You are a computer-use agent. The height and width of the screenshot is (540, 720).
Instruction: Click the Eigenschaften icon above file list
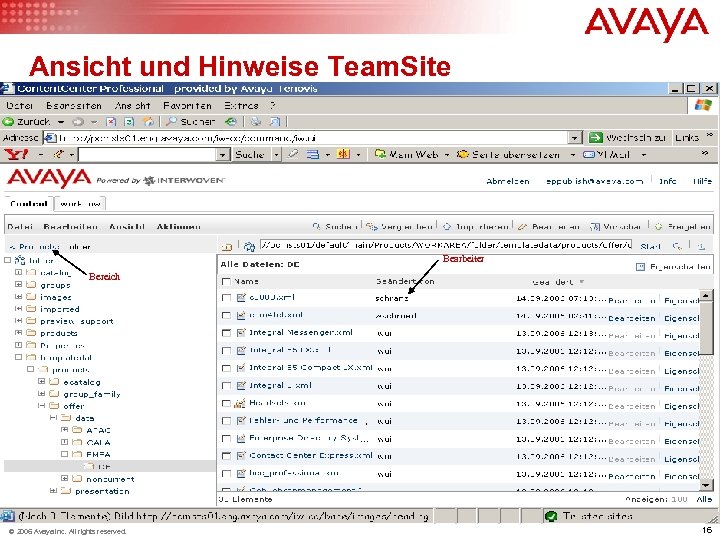tap(641, 267)
